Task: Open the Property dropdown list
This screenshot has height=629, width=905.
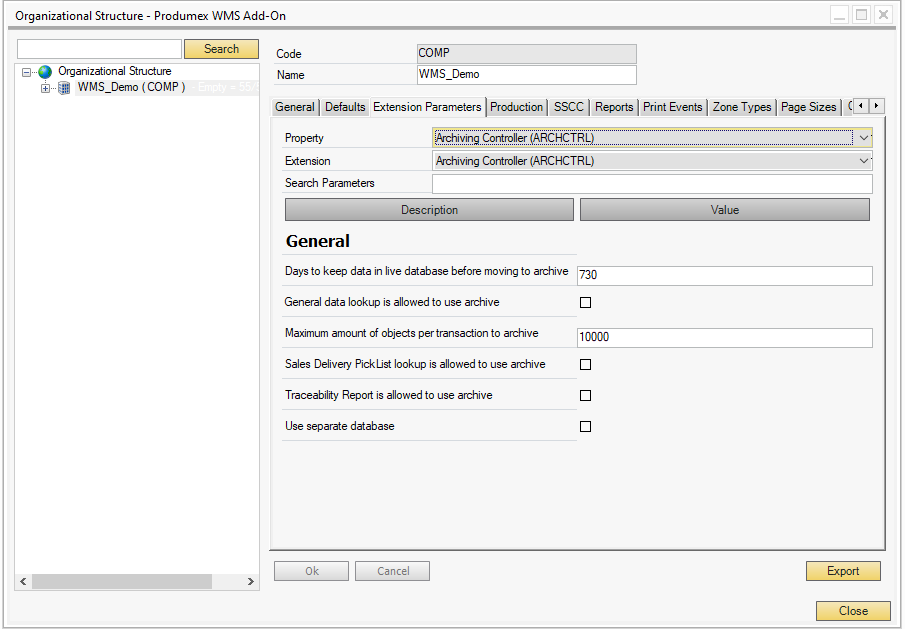Action: point(864,138)
